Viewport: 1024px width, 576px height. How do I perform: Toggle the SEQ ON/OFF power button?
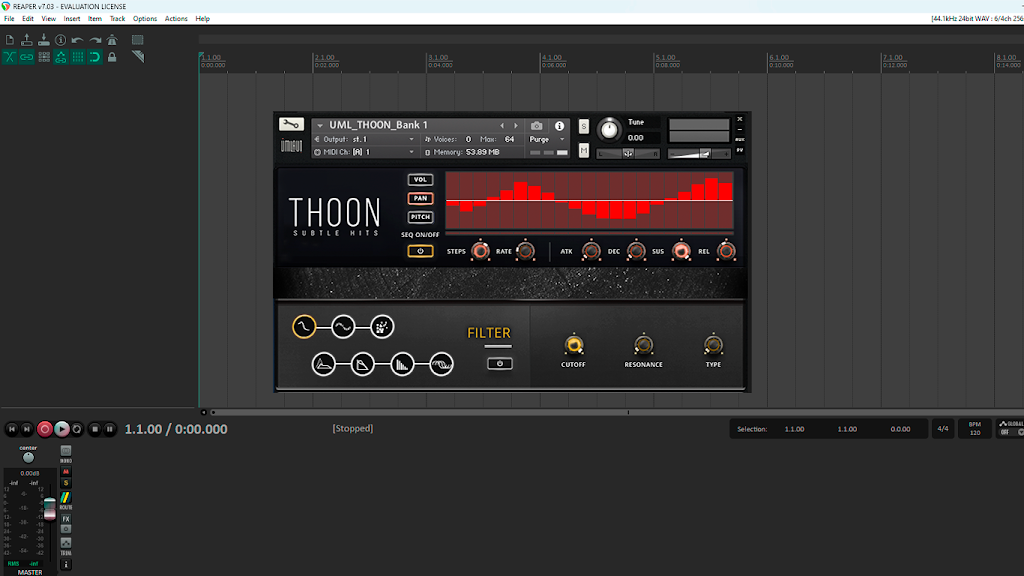click(x=420, y=251)
